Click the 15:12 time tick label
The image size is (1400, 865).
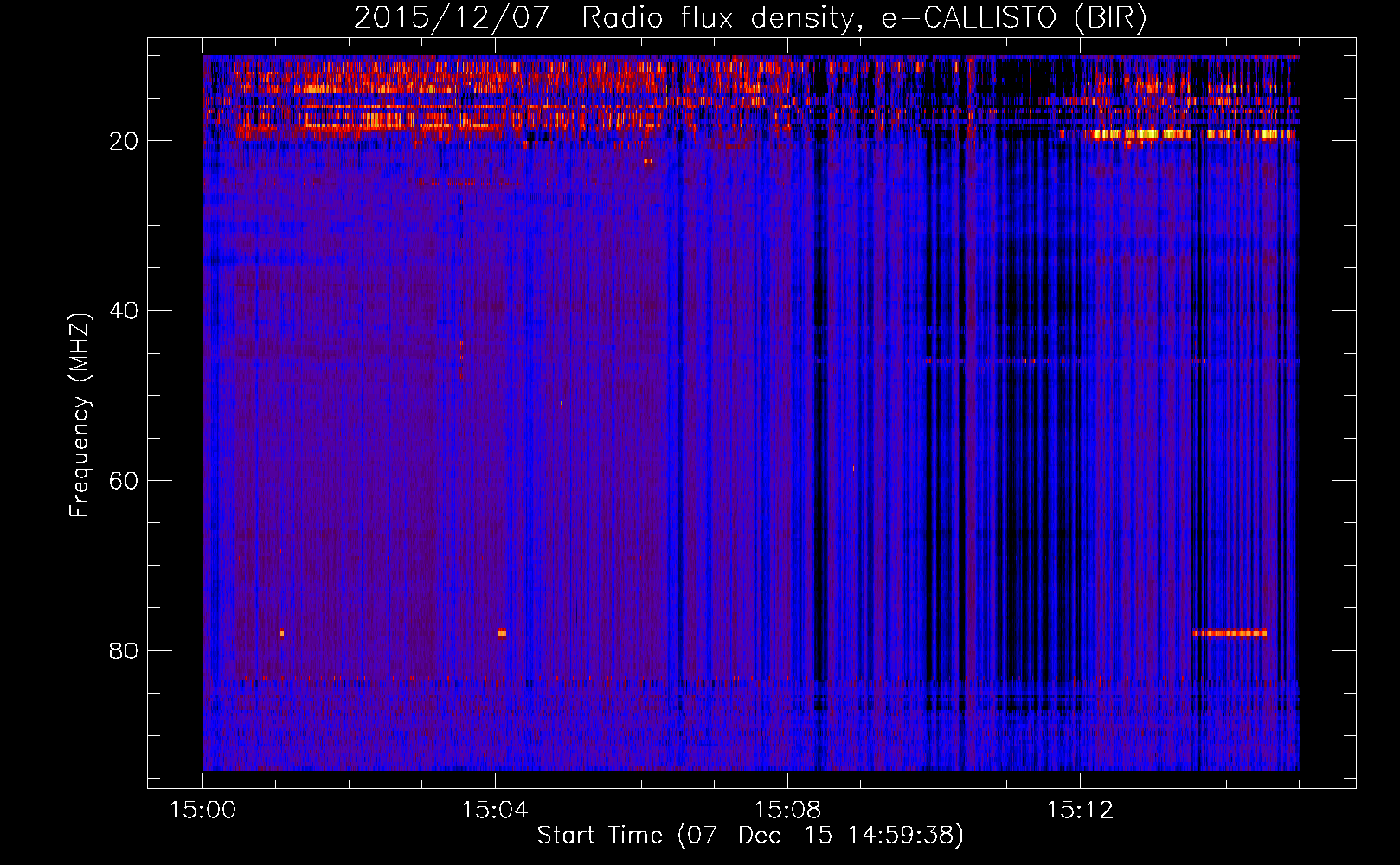[1080, 811]
